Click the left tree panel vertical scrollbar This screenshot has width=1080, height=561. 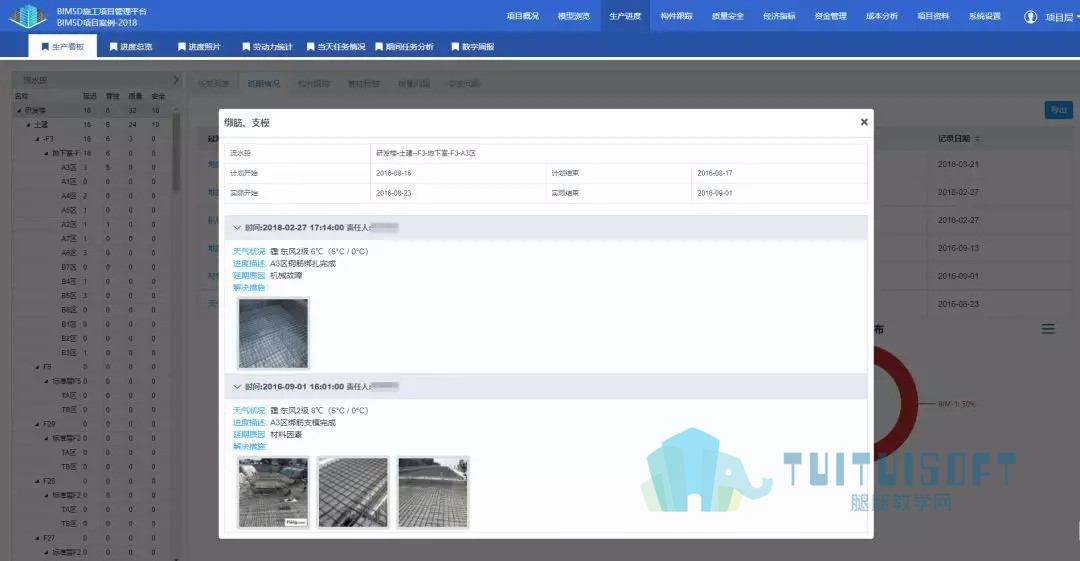176,152
